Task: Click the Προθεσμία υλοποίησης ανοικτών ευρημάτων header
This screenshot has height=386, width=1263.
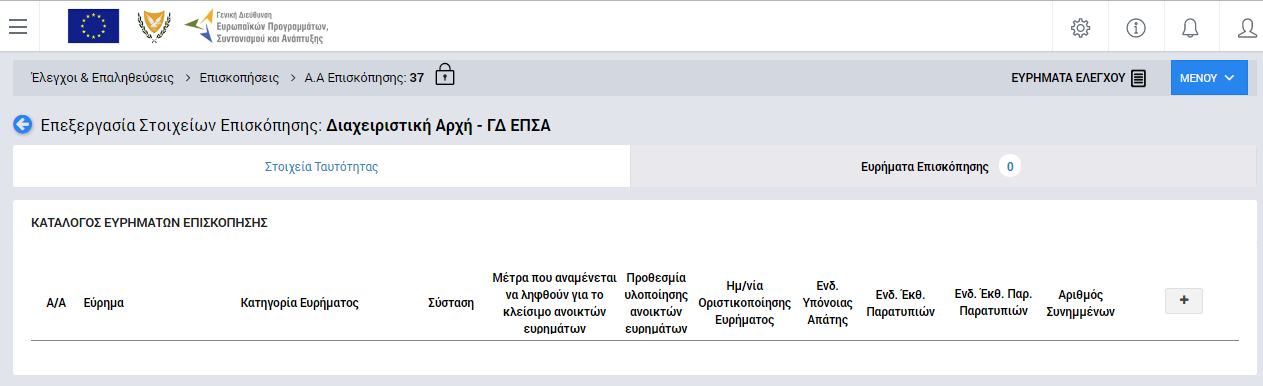Action: tap(656, 302)
